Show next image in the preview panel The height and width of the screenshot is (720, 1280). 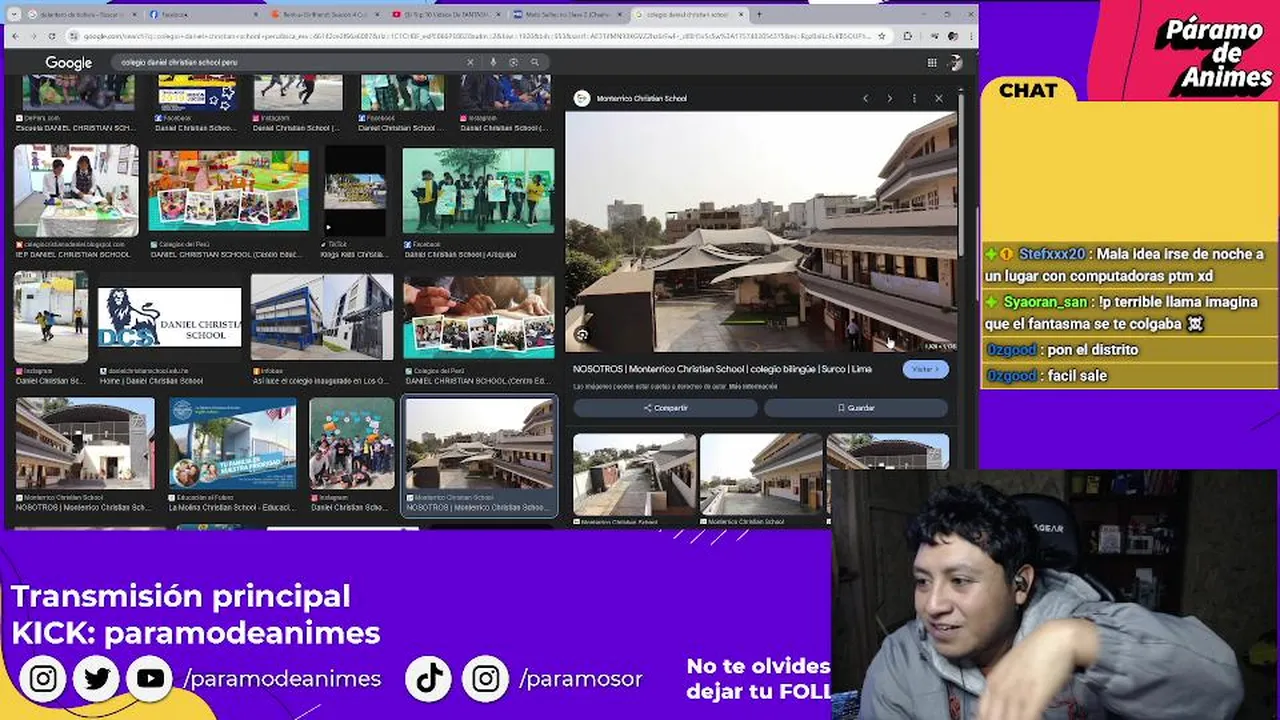point(889,98)
